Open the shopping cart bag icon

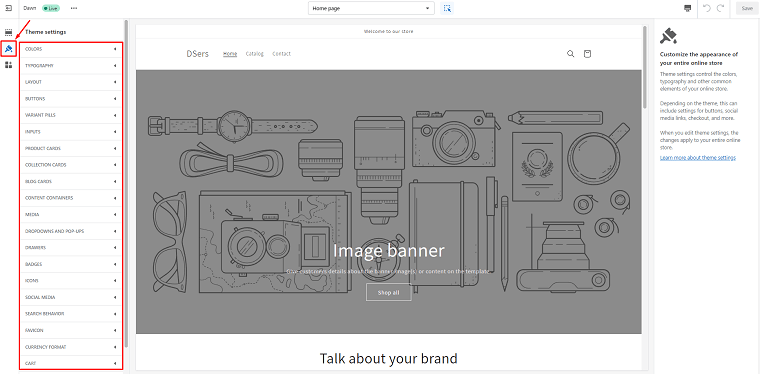tap(587, 54)
